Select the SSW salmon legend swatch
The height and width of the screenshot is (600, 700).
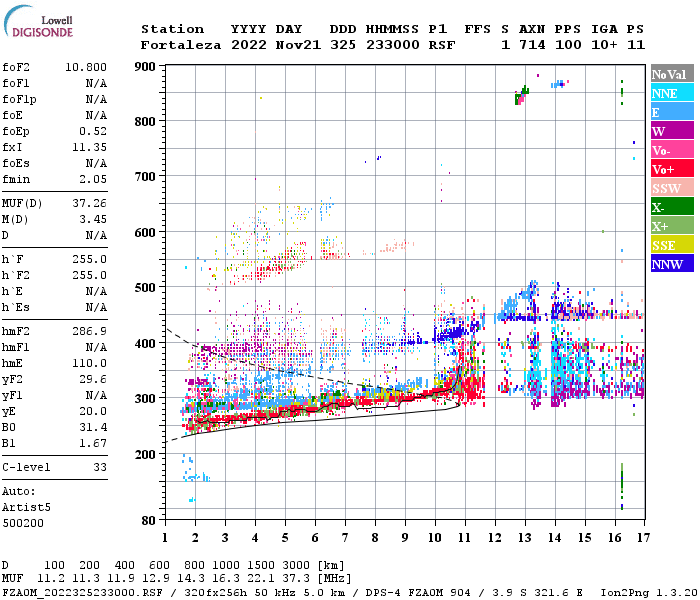tap(672, 188)
